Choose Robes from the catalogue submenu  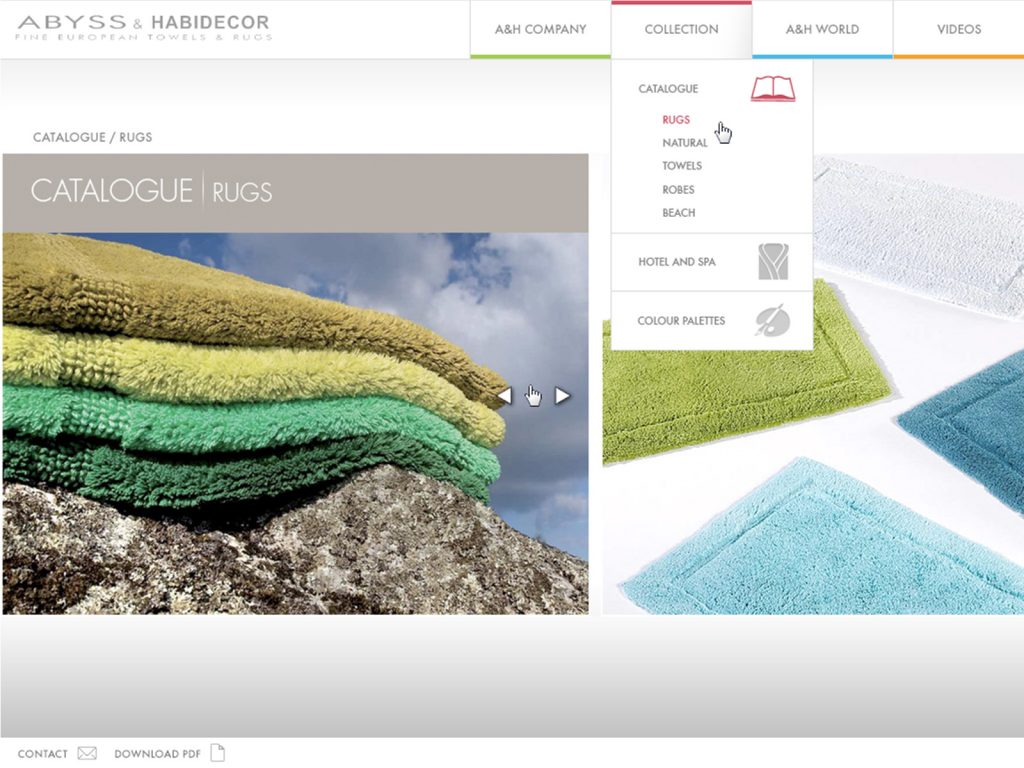[678, 190]
